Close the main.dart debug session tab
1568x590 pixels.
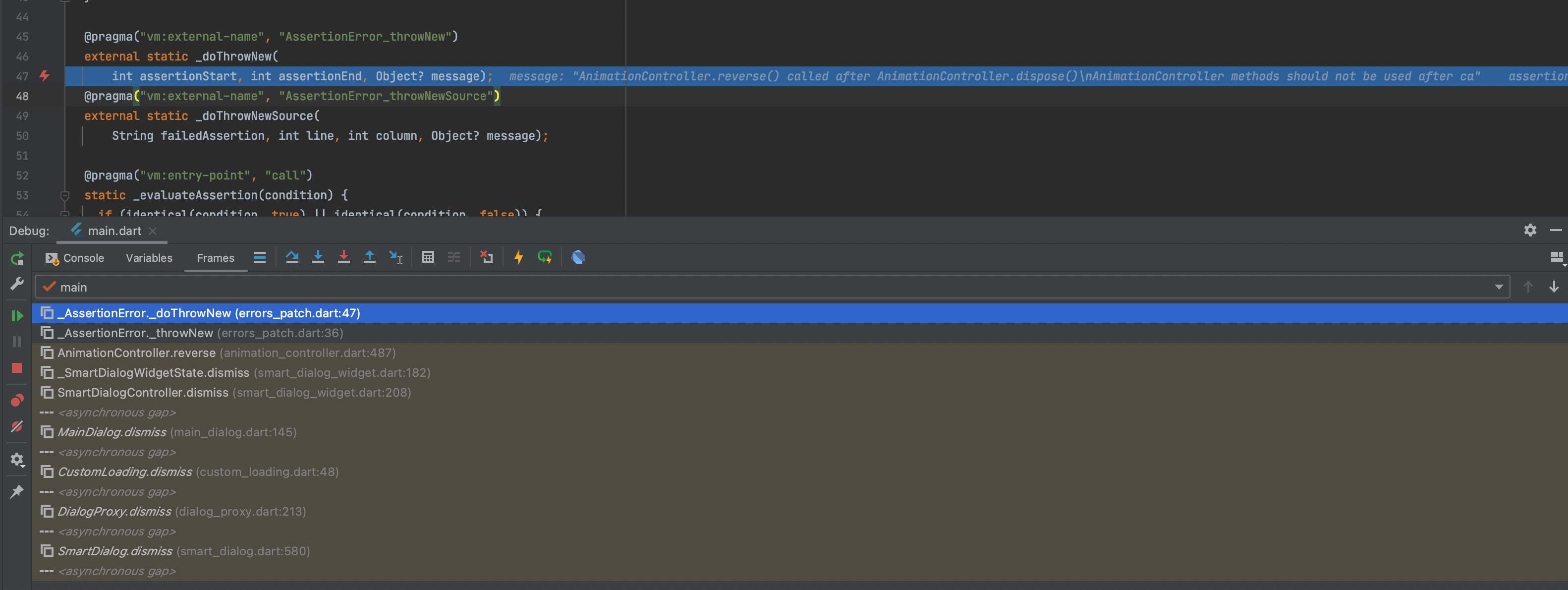pos(153,231)
